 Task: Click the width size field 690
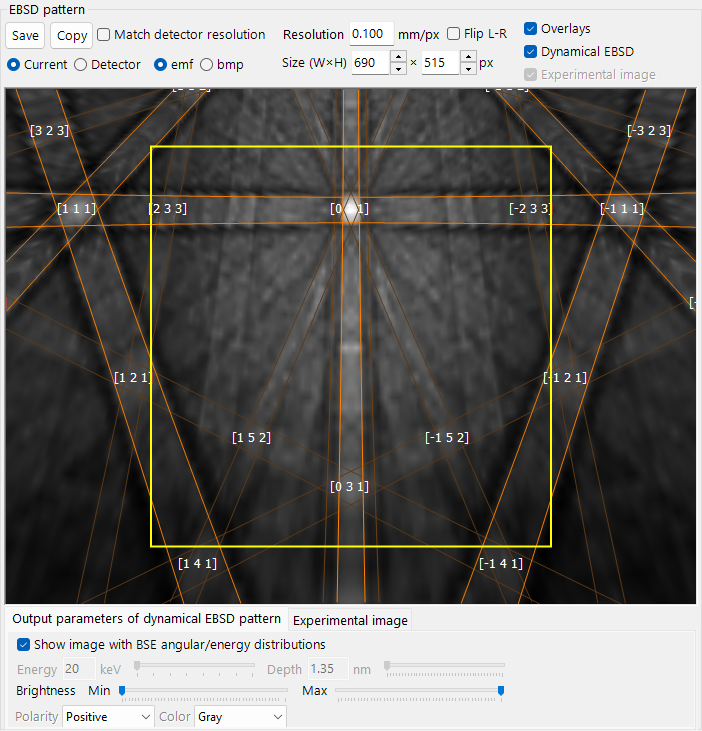click(x=370, y=62)
